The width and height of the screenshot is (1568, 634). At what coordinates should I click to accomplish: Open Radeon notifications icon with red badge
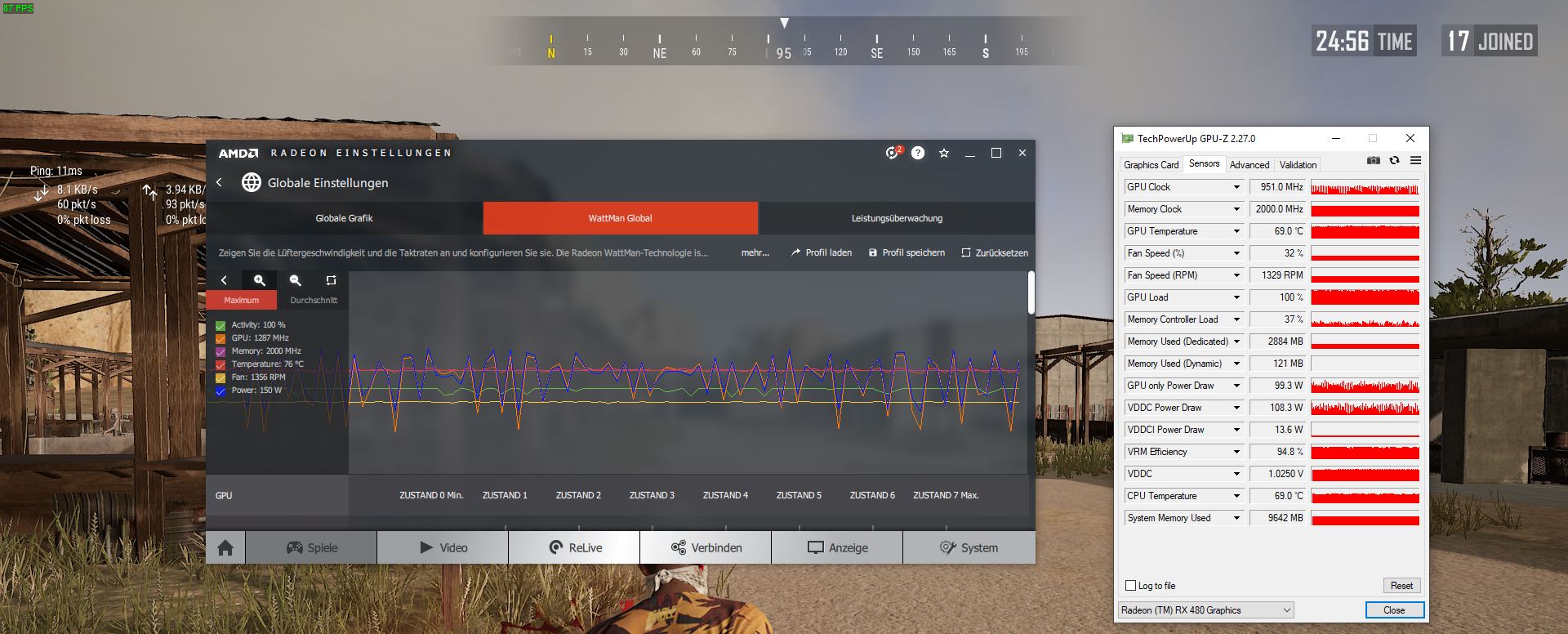pos(893,153)
